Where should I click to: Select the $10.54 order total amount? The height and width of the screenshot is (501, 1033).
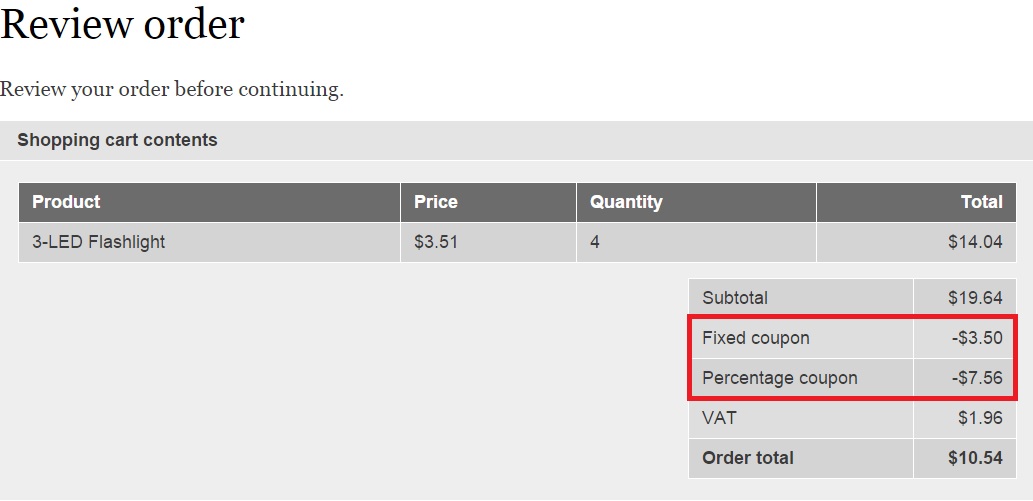coord(975,458)
